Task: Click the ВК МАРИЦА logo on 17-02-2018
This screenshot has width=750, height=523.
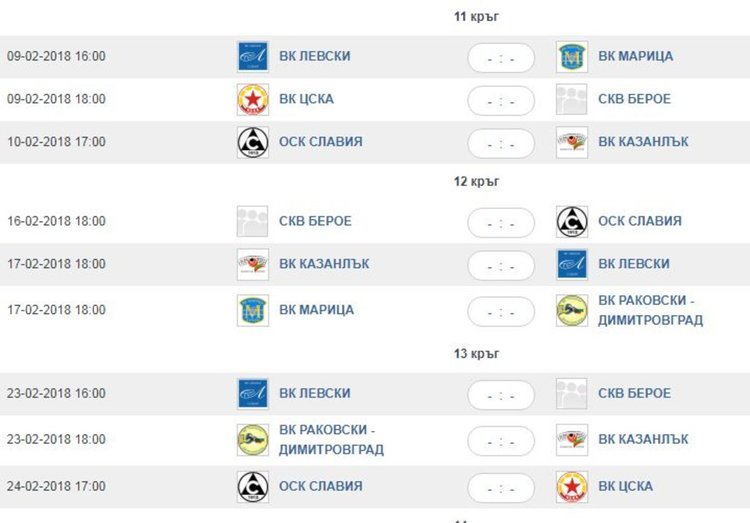Action: [252, 310]
